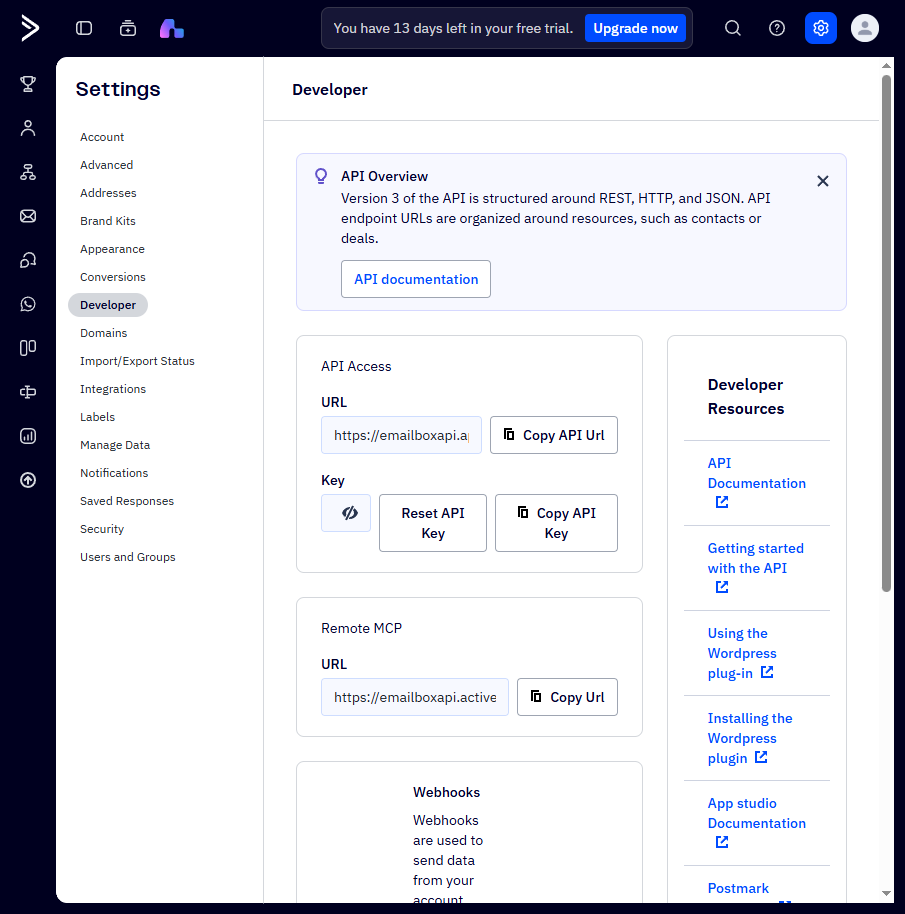Open the quick-add briefcase icon
The height and width of the screenshot is (914, 905).
(x=128, y=28)
